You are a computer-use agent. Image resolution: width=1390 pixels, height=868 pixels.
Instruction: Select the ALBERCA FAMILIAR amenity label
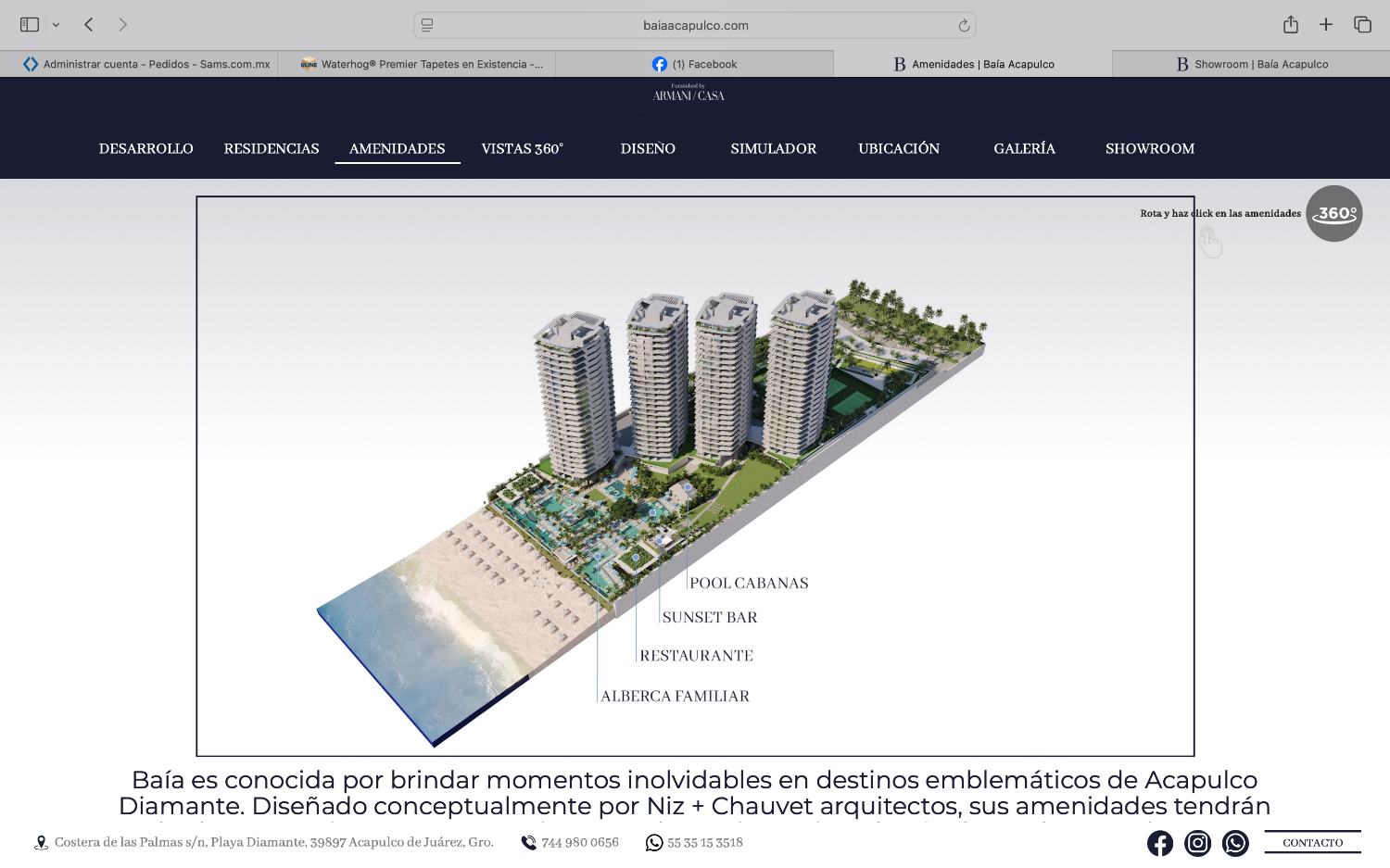coord(675,697)
